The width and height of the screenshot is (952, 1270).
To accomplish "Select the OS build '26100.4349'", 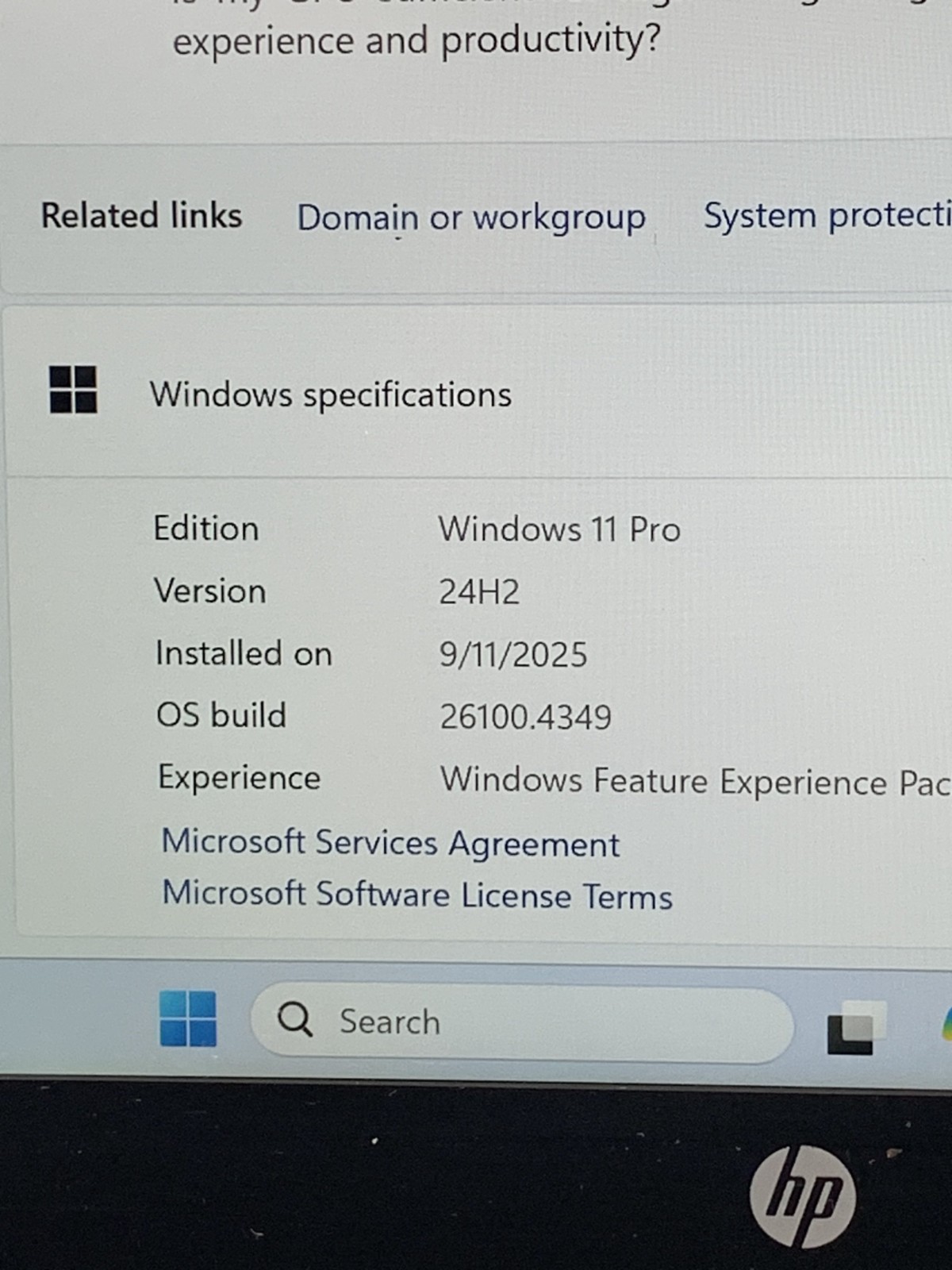I will pyautogui.click(x=526, y=718).
